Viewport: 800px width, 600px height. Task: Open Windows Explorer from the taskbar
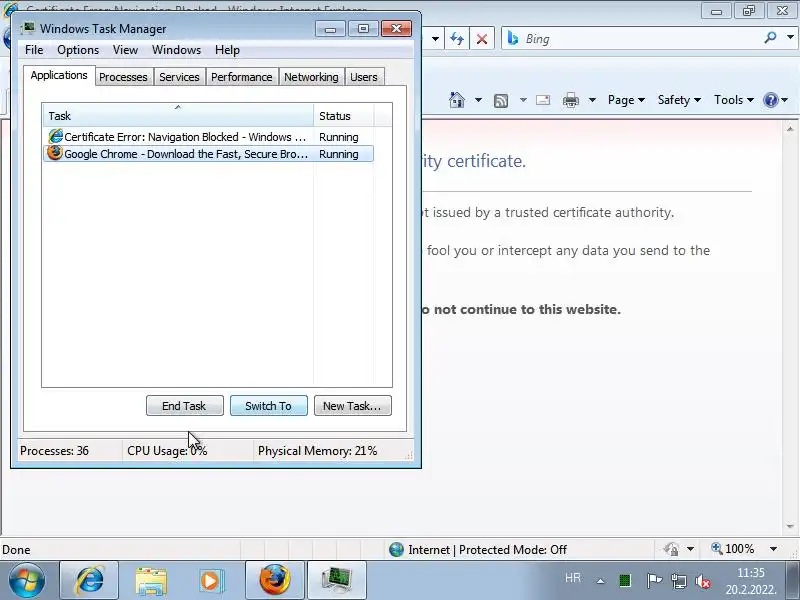(151, 581)
